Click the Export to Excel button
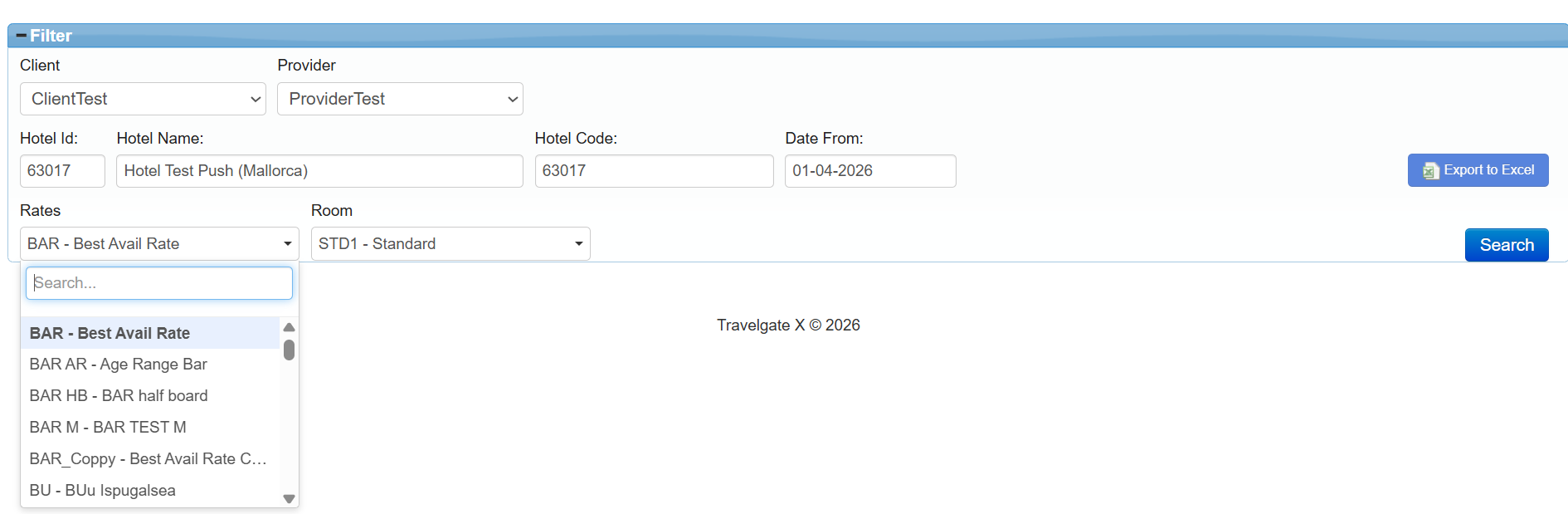Screen dimensions: 1568x514 coord(1478,170)
